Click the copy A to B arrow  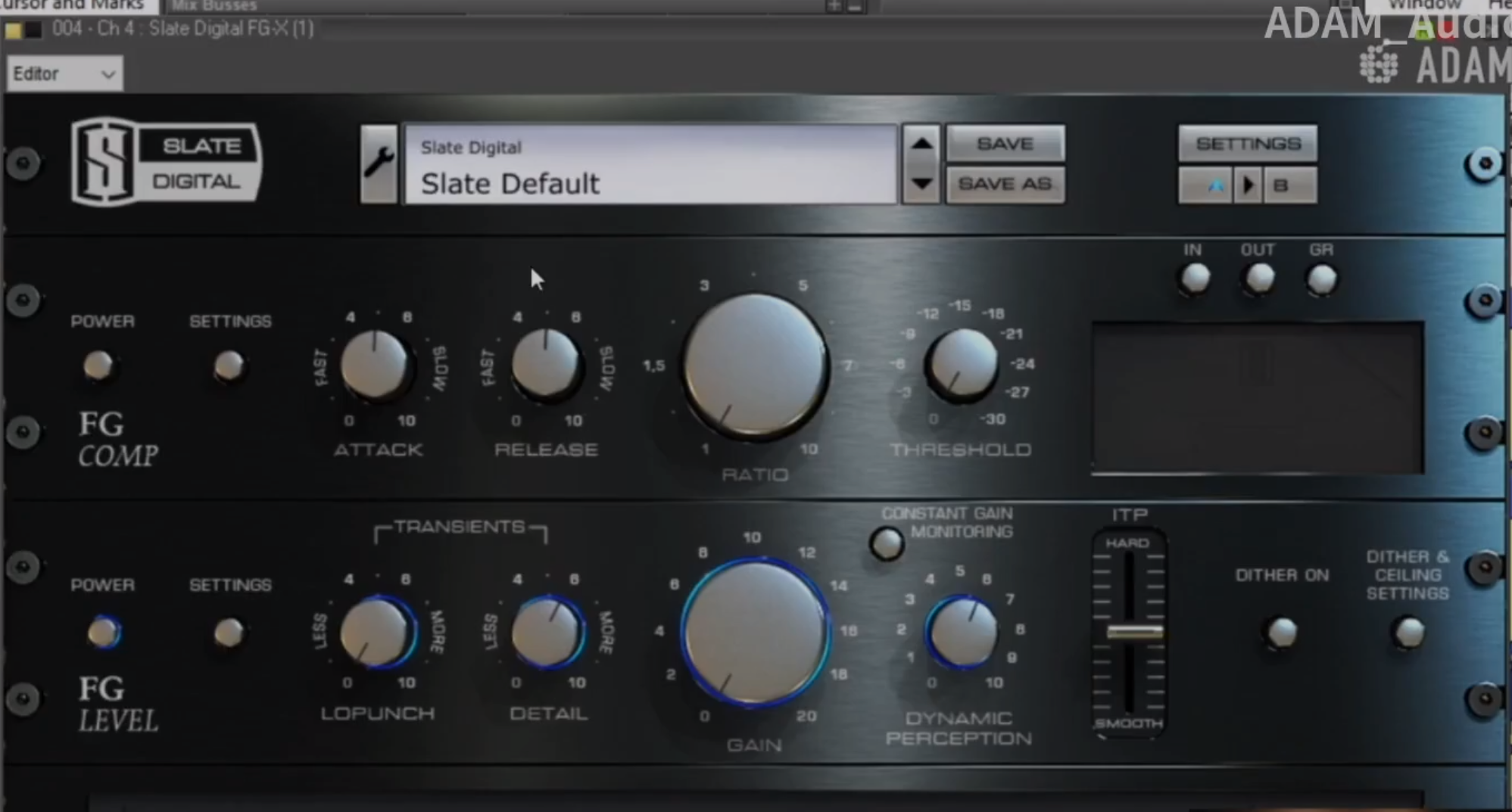tap(1249, 185)
